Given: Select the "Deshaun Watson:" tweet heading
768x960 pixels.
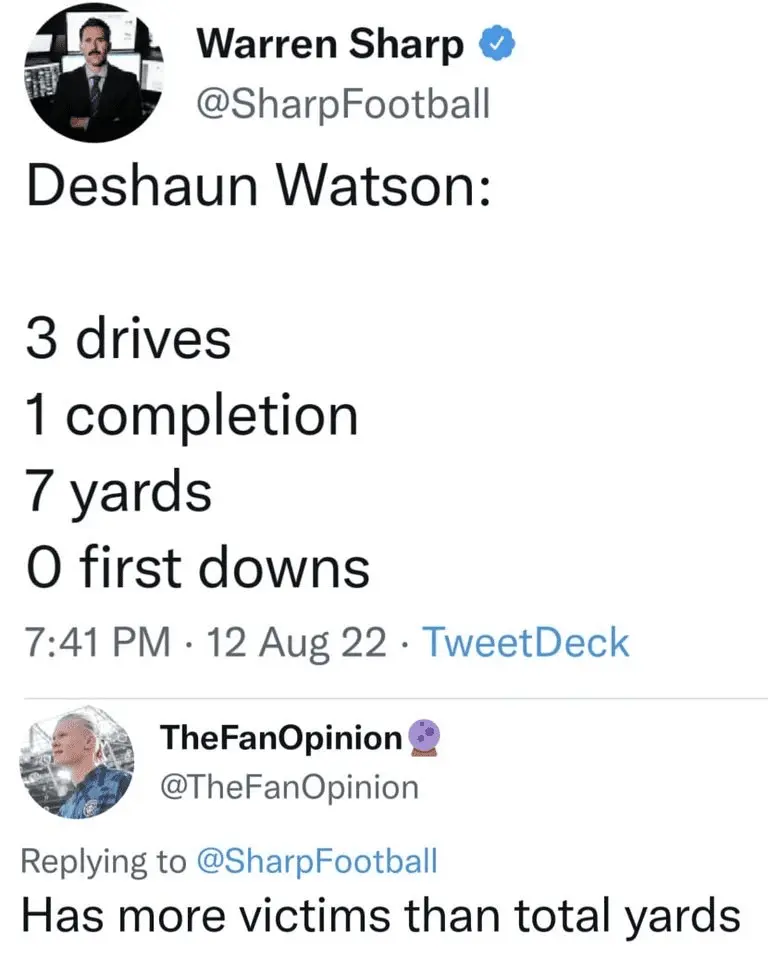Looking at the screenshot, I should 257,187.
